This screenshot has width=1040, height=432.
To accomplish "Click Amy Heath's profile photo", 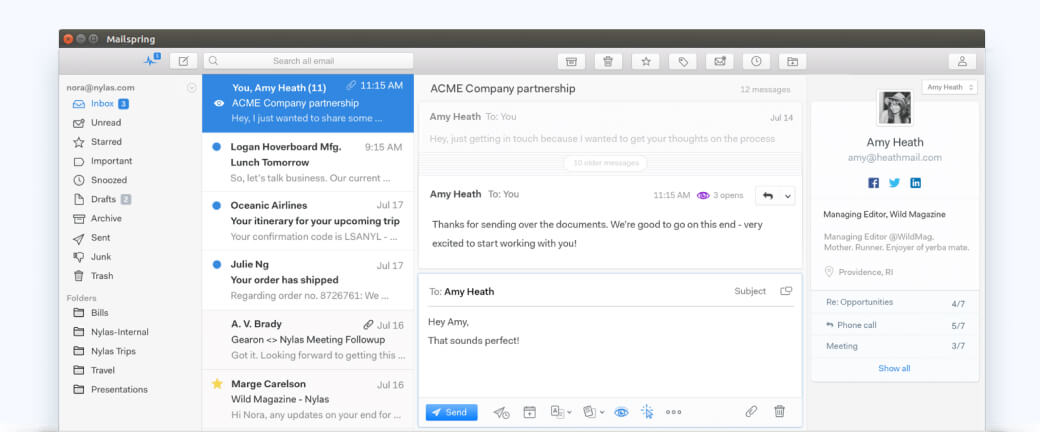I will (x=895, y=108).
